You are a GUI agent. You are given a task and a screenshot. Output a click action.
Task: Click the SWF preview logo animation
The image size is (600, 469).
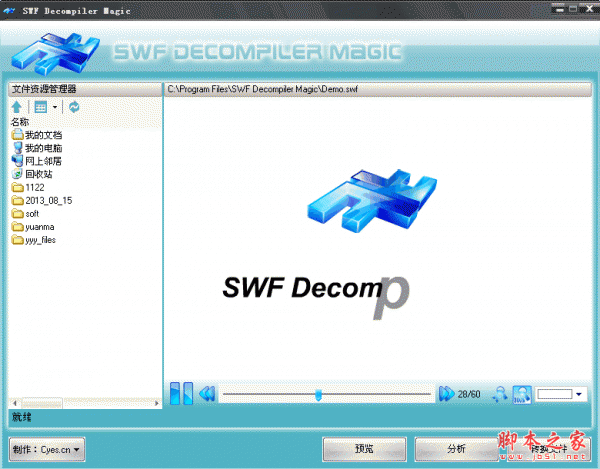tap(372, 200)
